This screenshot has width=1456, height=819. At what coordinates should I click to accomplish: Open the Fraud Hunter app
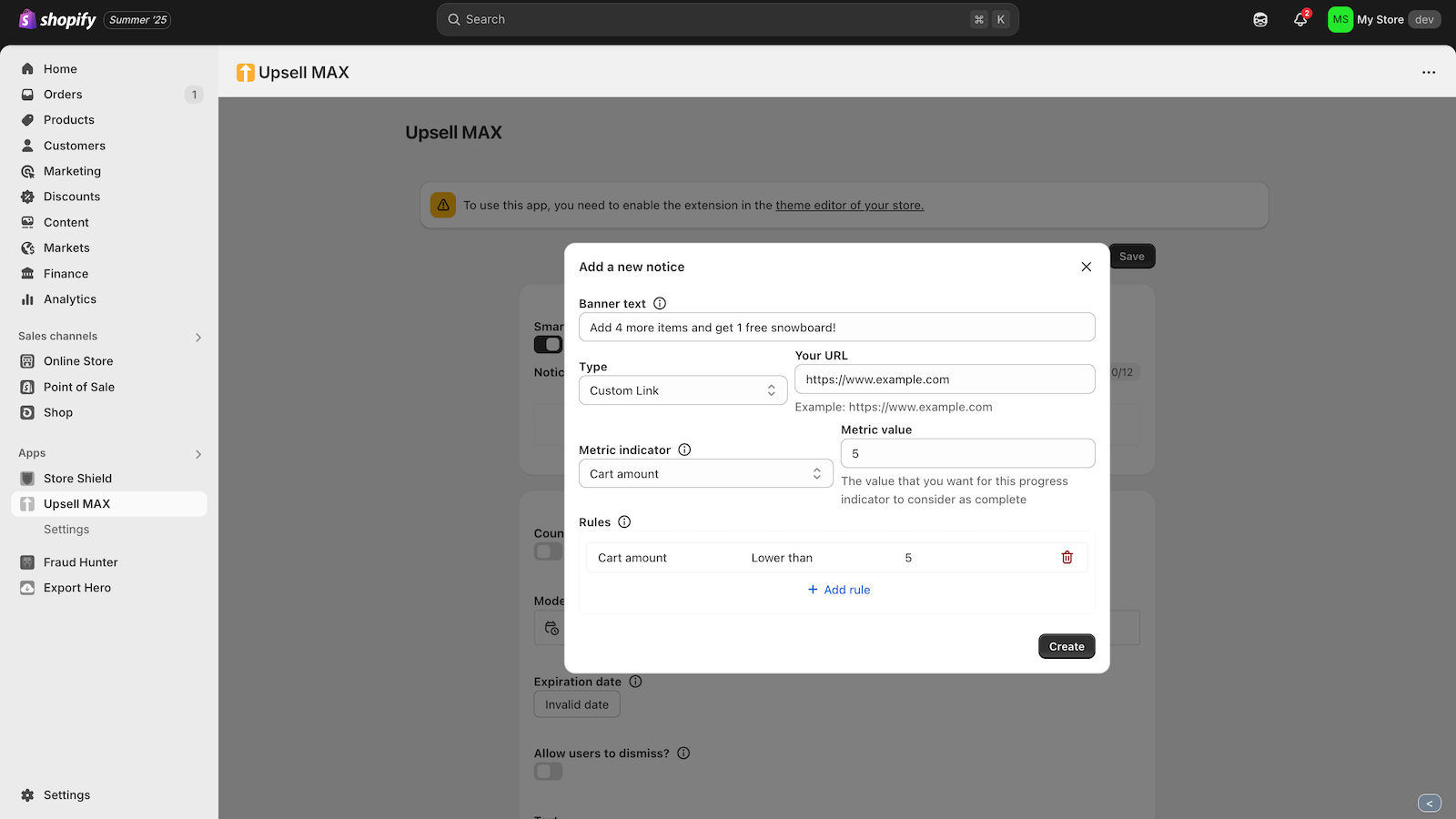coord(80,561)
